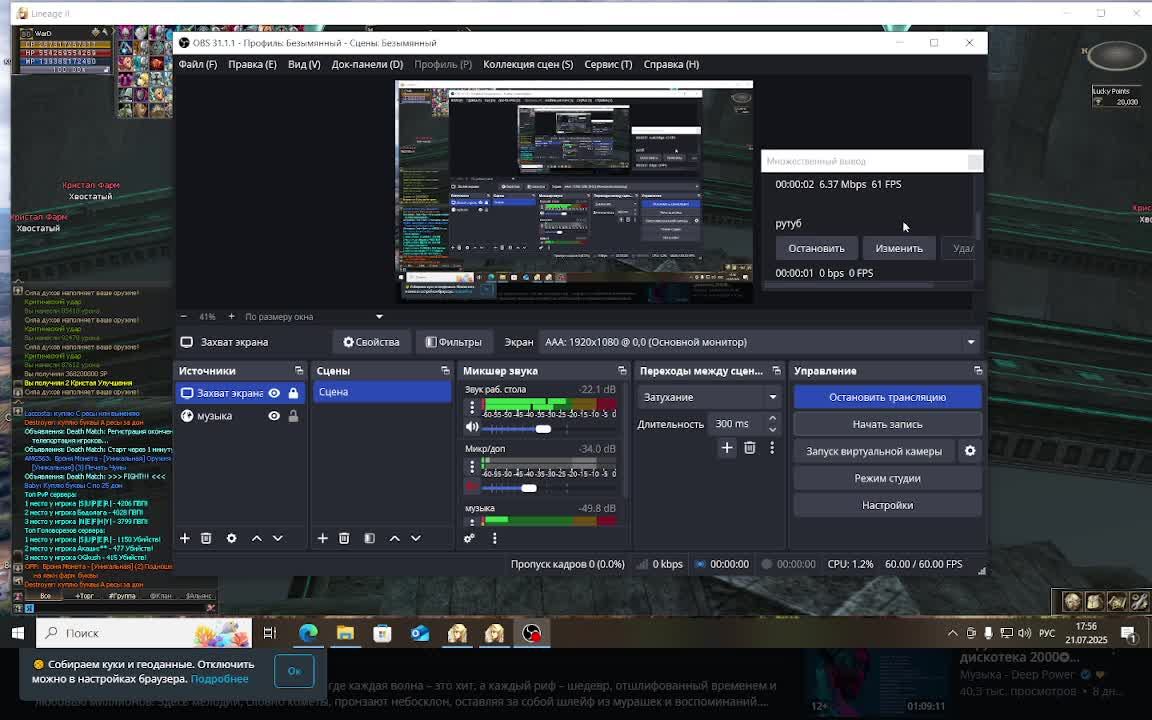Open the Док-панели (D) menu
The image size is (1152, 720).
367,65
